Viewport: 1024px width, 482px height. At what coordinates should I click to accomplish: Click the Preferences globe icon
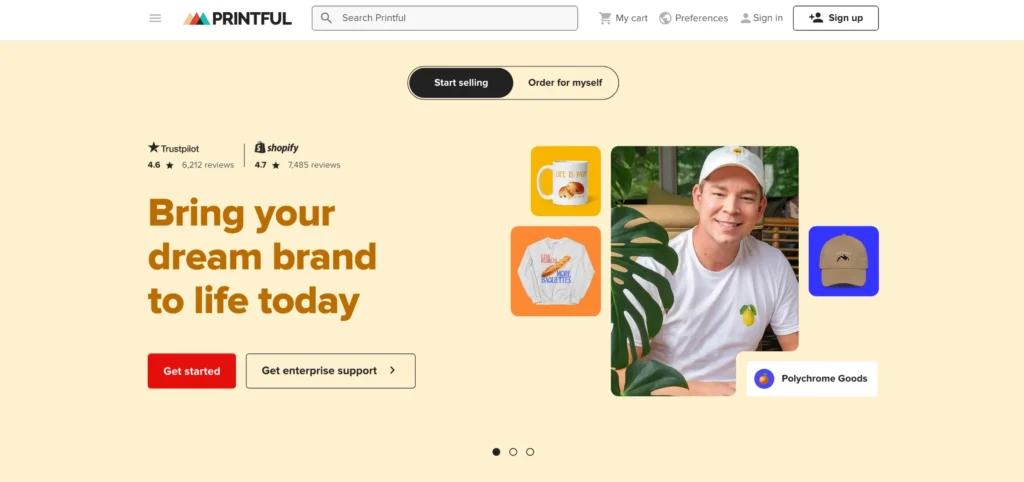click(x=665, y=18)
